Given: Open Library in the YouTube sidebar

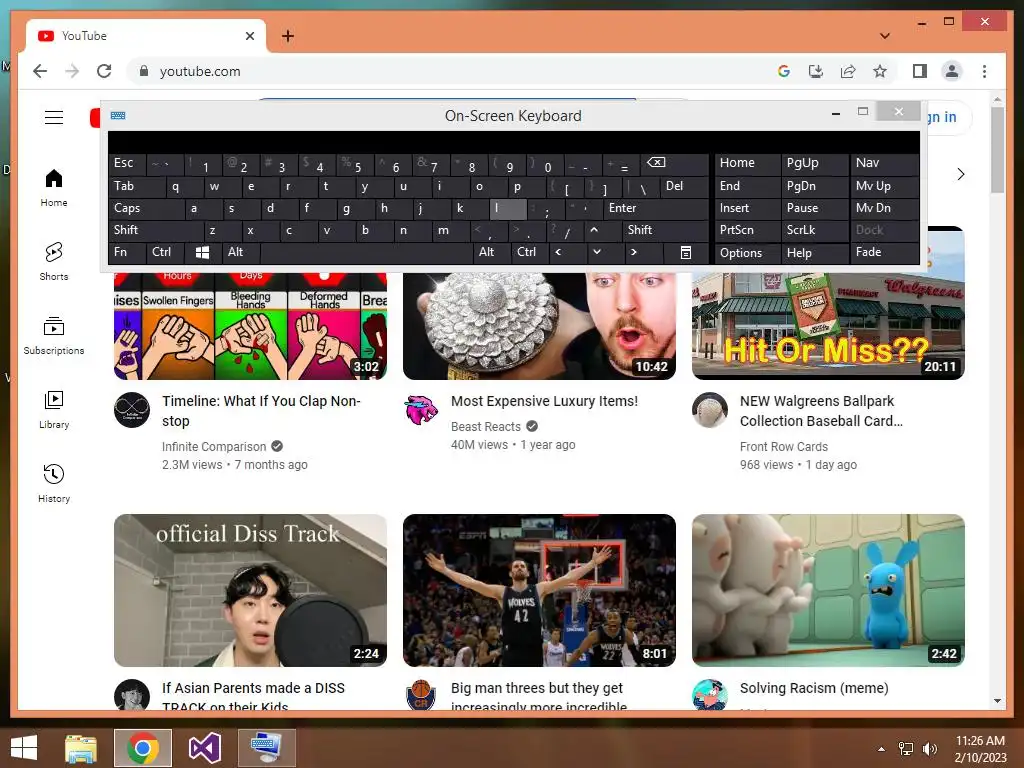Looking at the screenshot, I should 54,409.
